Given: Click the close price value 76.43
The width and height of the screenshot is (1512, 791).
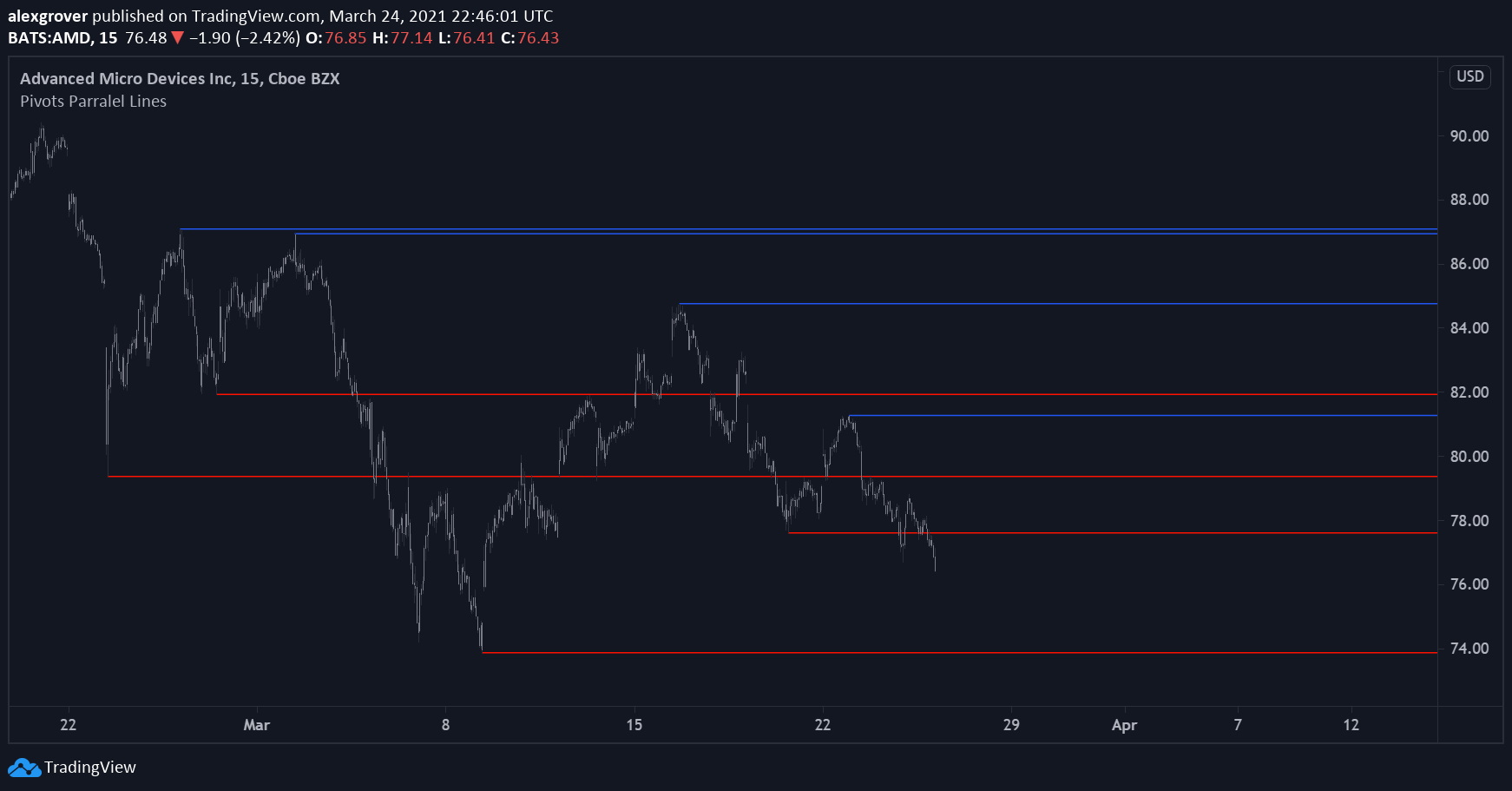Looking at the screenshot, I should pos(538,38).
